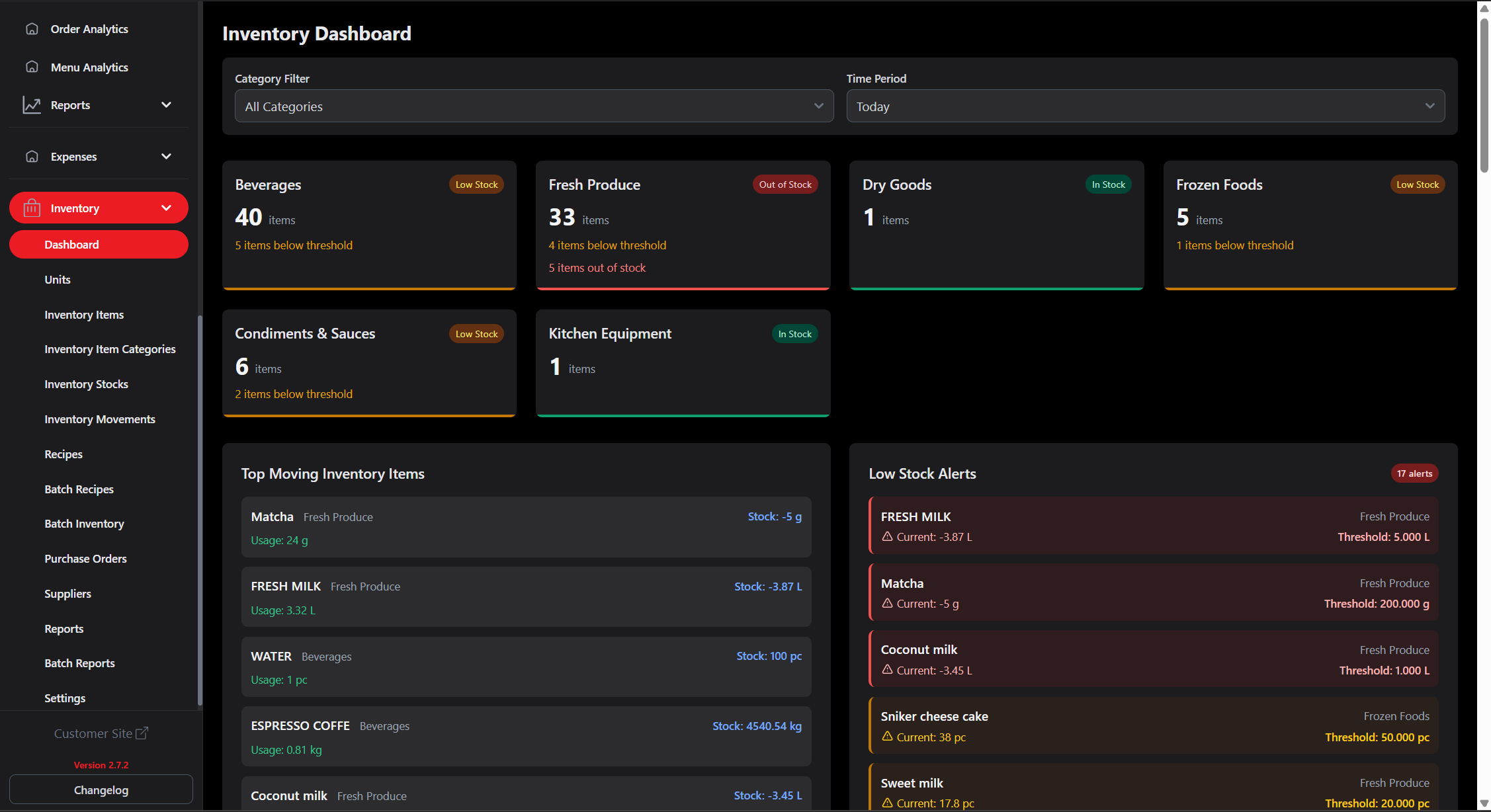The width and height of the screenshot is (1491, 812).
Task: Click the Changelog button
Action: (101, 790)
